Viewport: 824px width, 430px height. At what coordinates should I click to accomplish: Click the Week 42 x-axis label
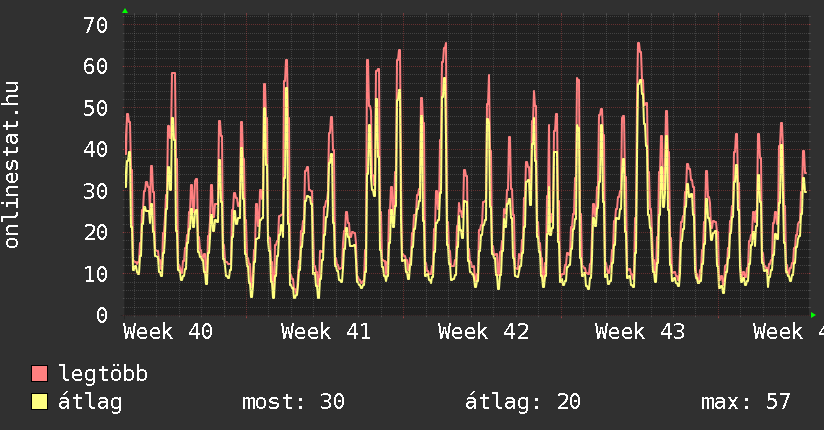click(x=483, y=331)
